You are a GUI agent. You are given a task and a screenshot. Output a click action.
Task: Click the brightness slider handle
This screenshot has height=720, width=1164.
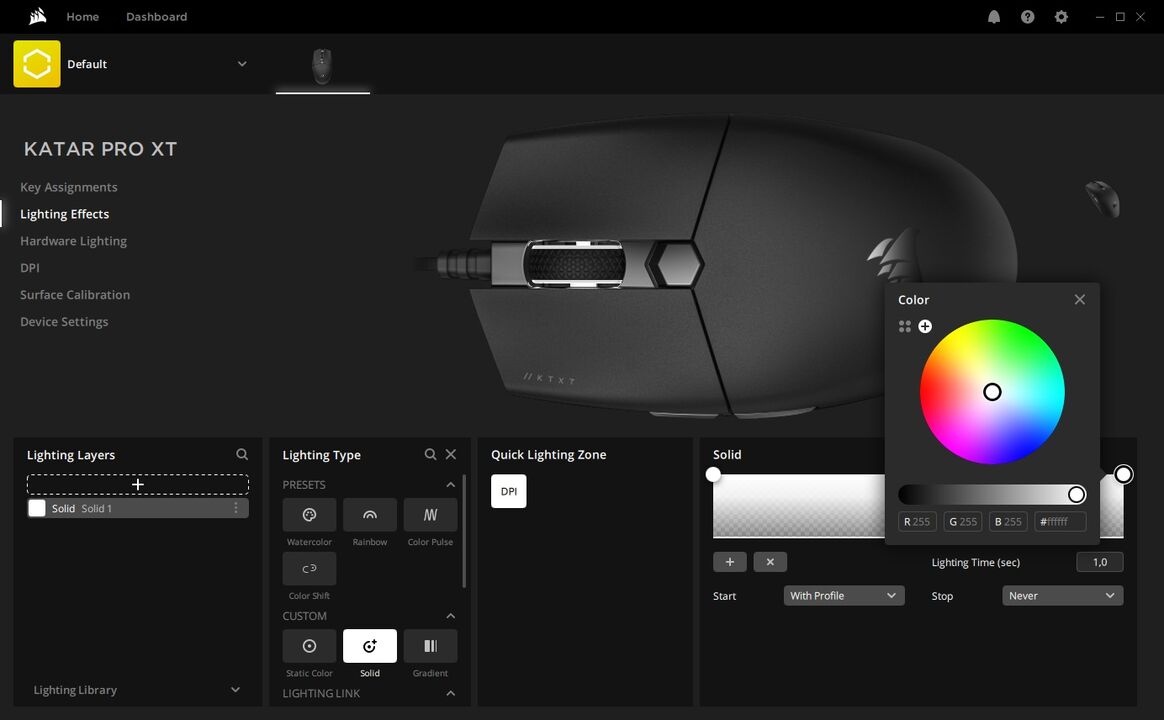pyautogui.click(x=1076, y=494)
